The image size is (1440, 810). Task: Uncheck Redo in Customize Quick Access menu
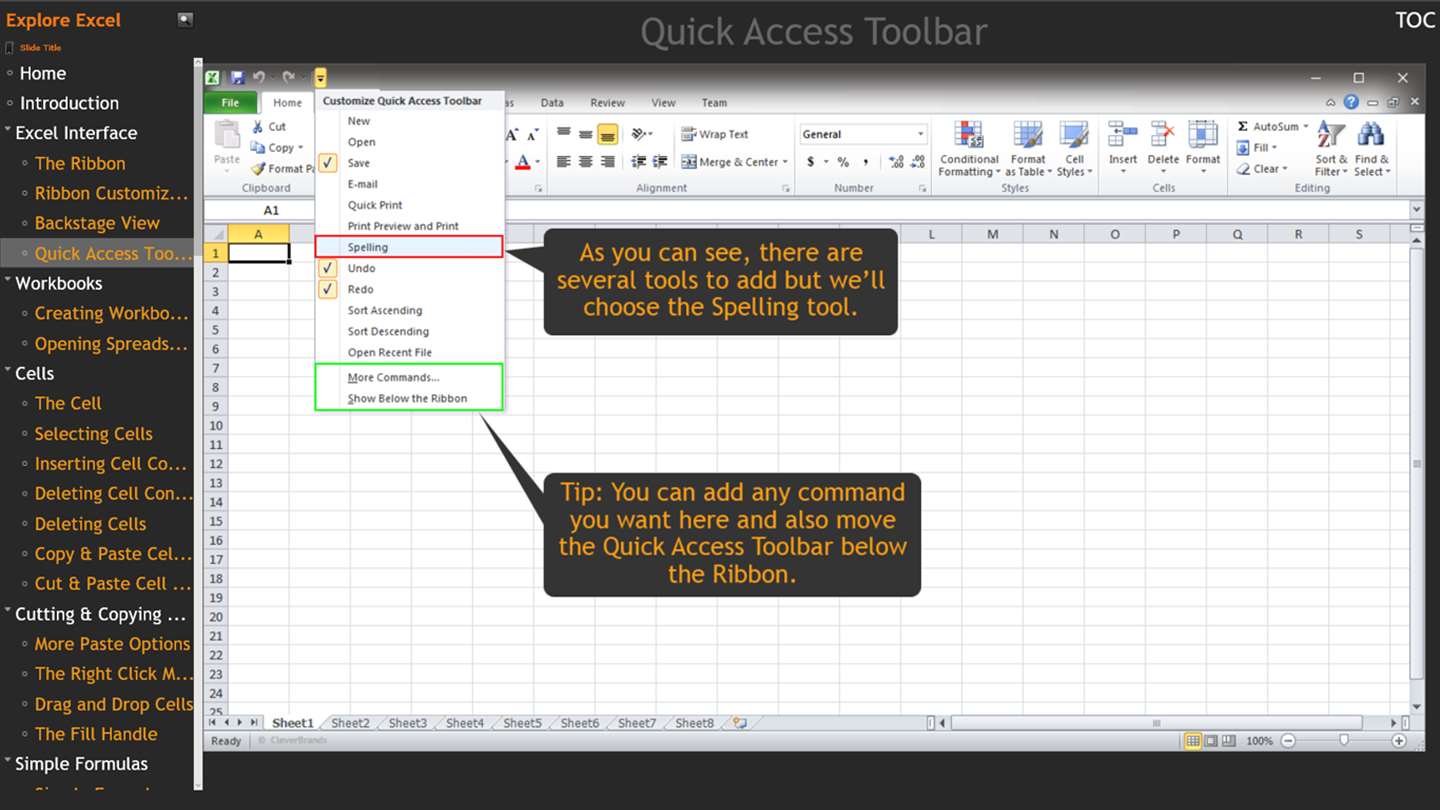(328, 289)
